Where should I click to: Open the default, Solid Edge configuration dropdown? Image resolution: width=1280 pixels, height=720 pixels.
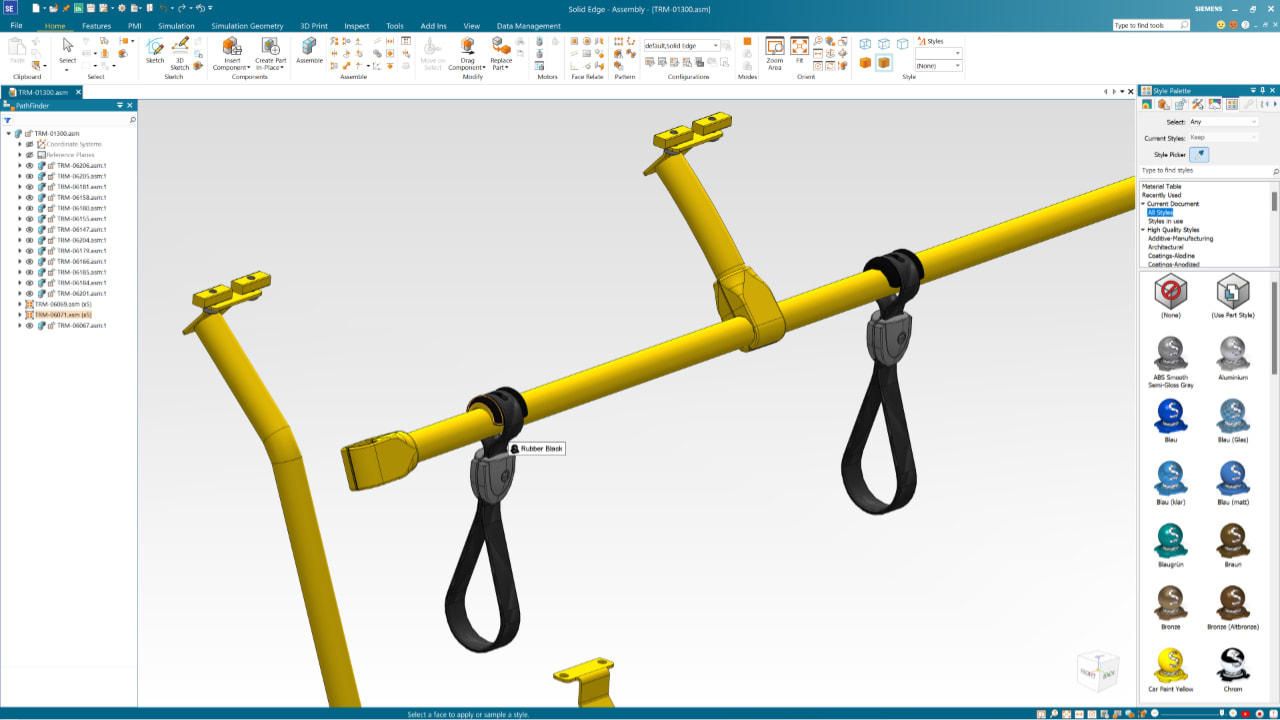tap(682, 46)
